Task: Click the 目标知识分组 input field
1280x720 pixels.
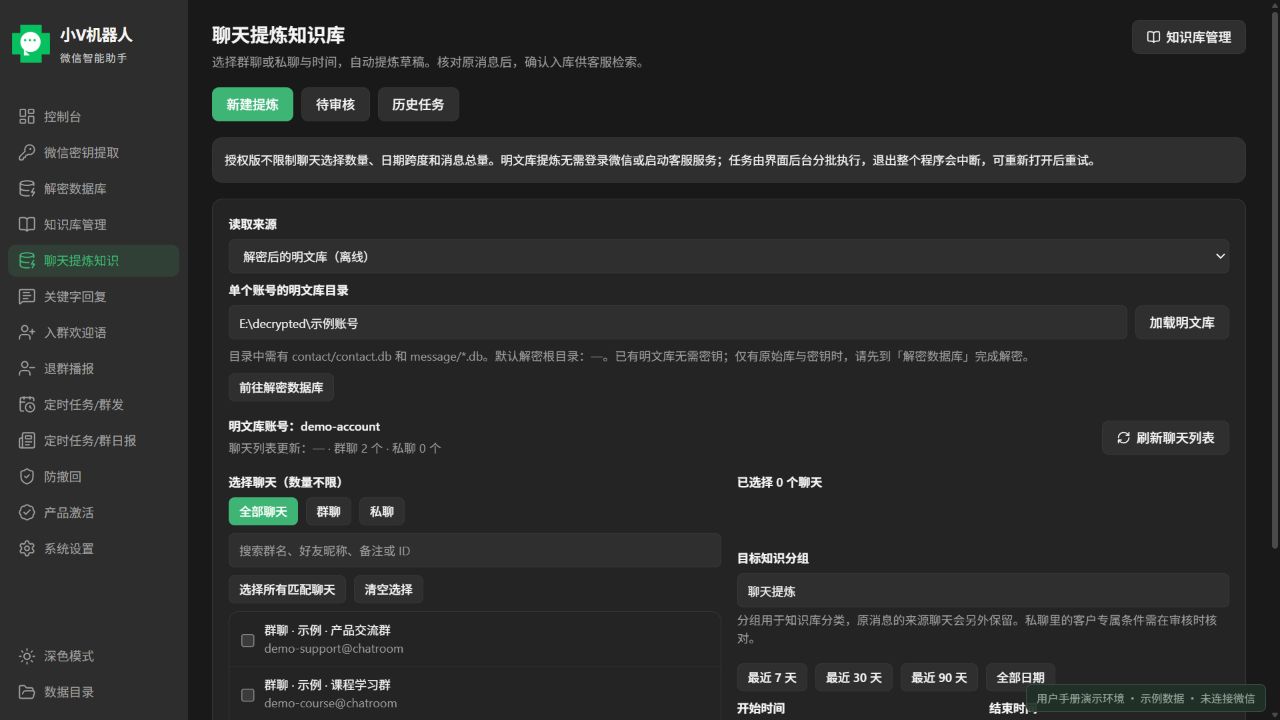Action: pyautogui.click(x=983, y=591)
